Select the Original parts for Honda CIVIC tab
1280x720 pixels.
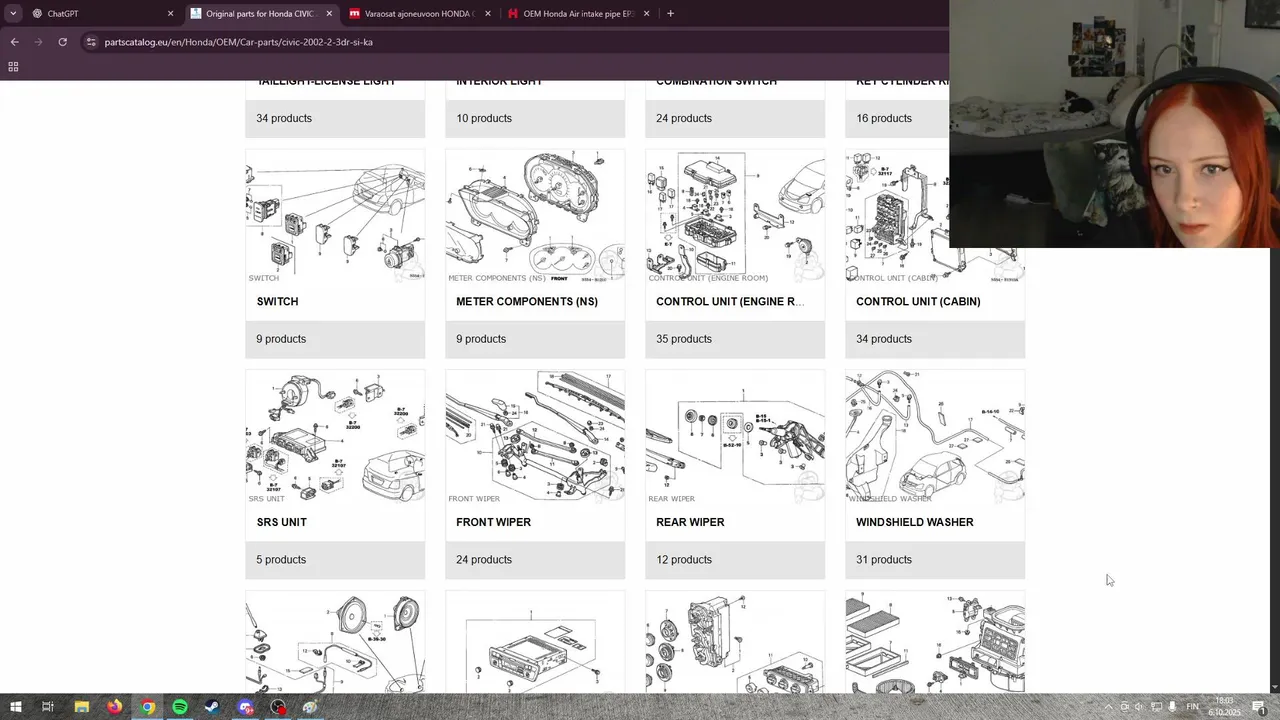[262, 14]
